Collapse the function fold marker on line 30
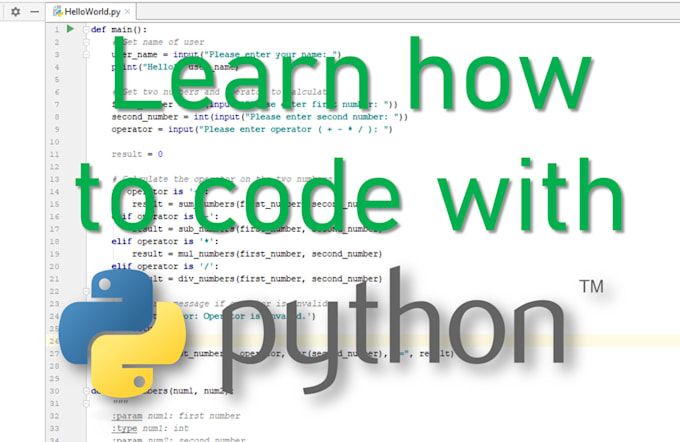 point(86,391)
